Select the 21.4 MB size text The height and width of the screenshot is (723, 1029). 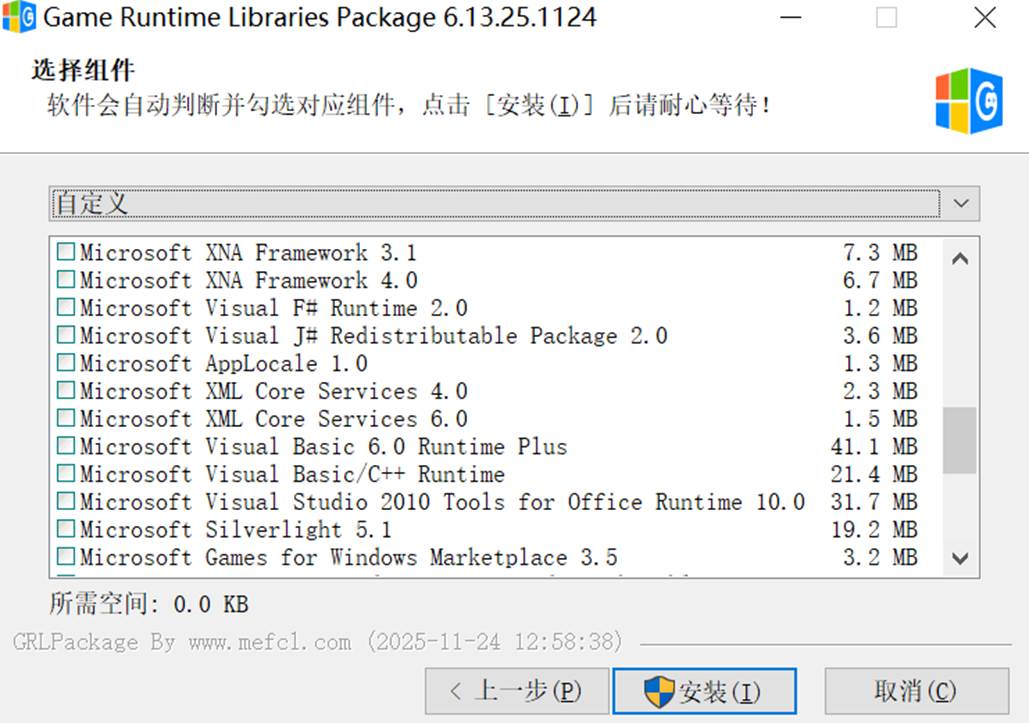874,474
